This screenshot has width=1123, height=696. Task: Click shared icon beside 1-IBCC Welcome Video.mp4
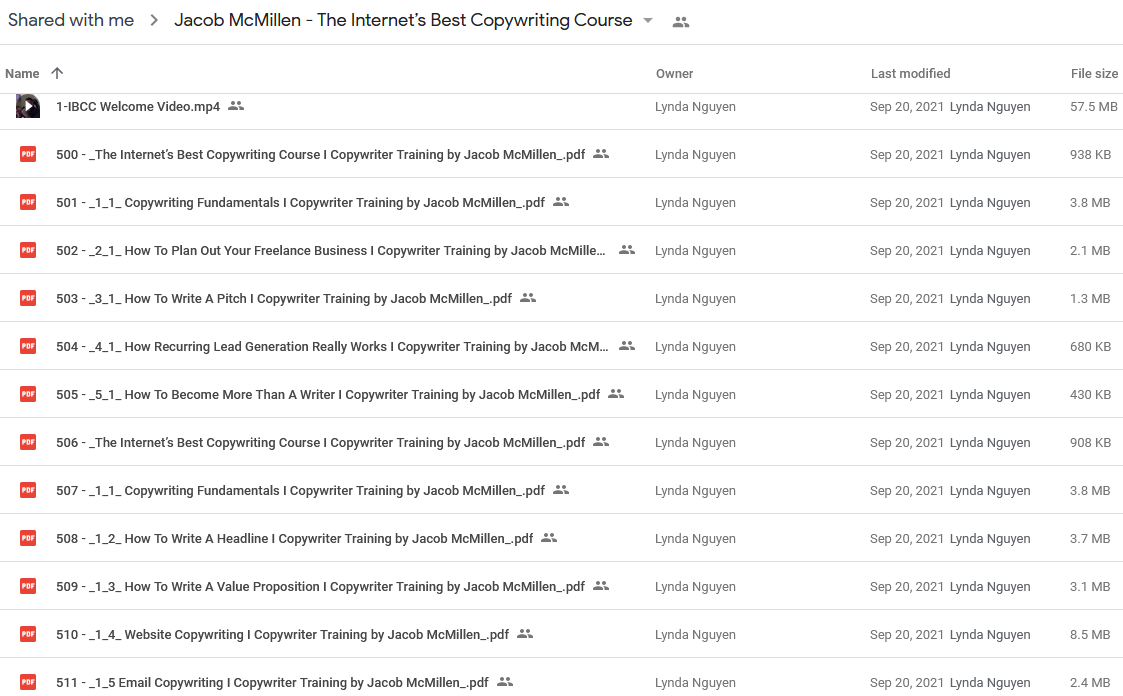[236, 106]
